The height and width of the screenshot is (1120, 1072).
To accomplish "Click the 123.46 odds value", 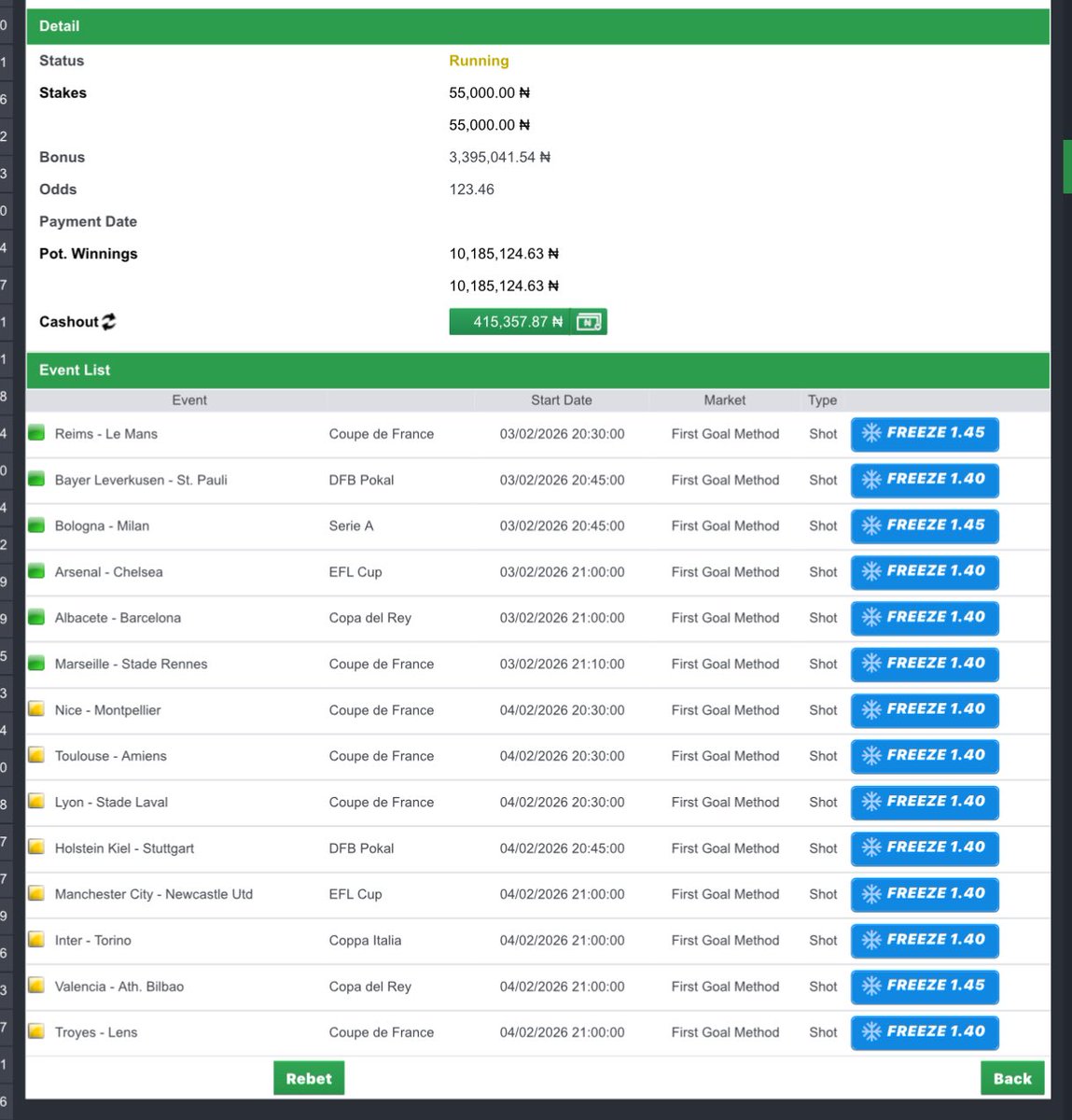I will point(471,189).
